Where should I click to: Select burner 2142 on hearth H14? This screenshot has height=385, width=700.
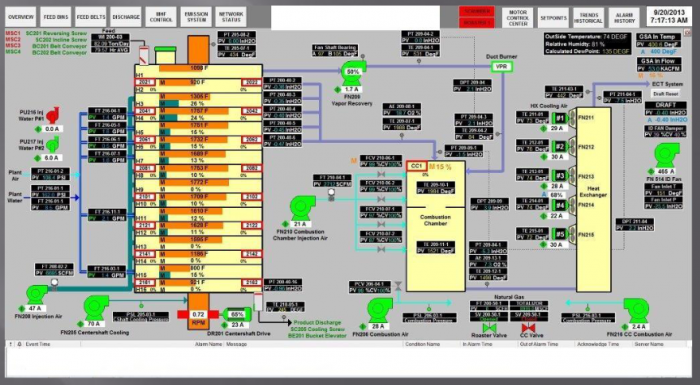pyautogui.click(x=252, y=254)
